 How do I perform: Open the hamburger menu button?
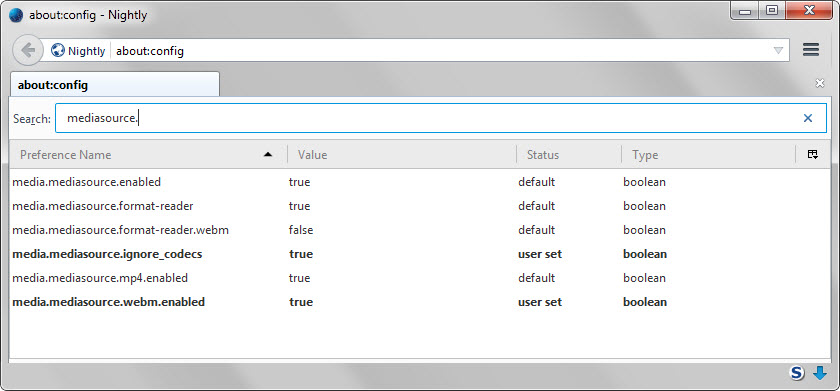pyautogui.click(x=811, y=50)
